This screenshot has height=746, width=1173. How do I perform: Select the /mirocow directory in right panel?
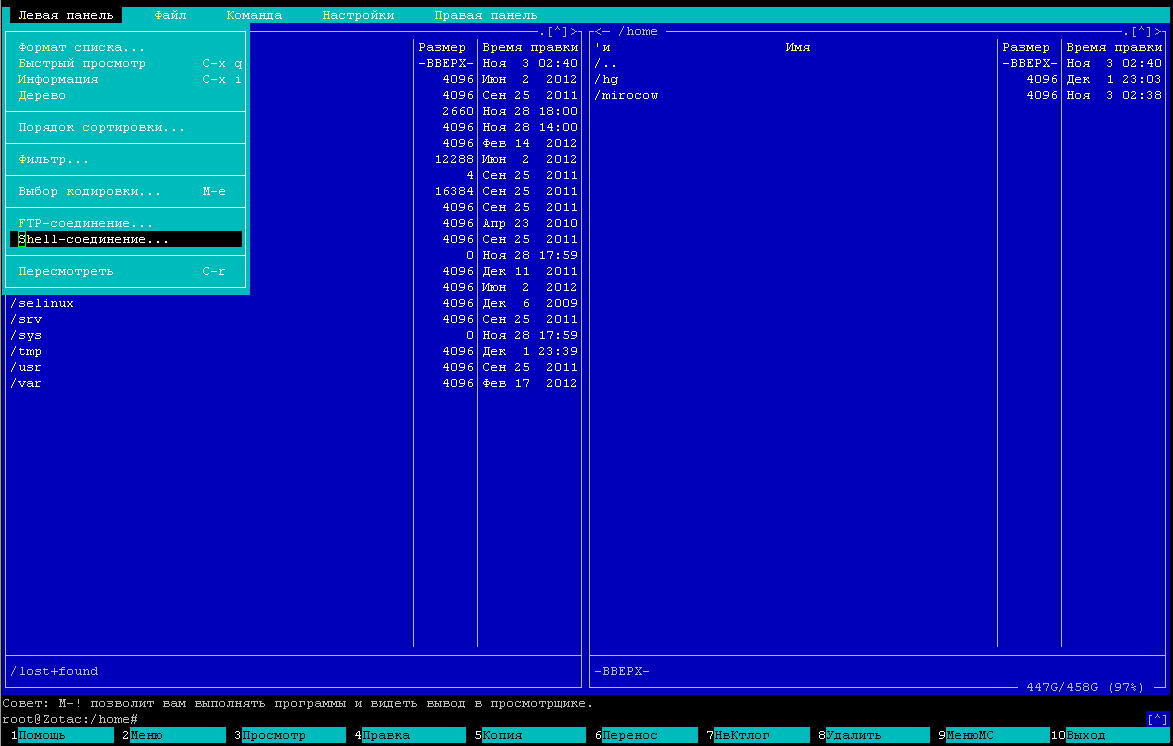coord(626,95)
